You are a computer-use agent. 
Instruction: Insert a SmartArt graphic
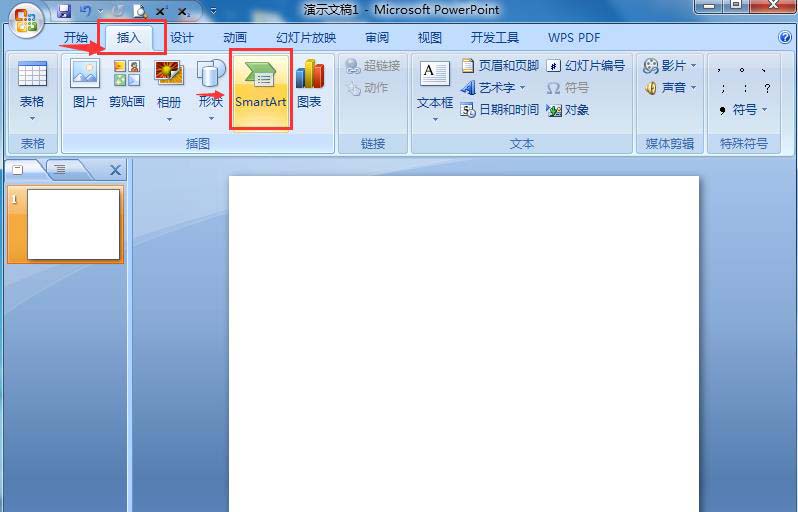261,90
